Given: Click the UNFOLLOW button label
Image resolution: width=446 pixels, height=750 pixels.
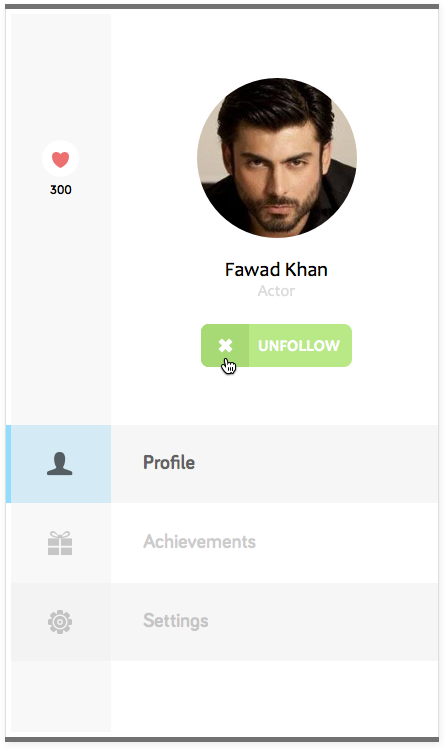Looking at the screenshot, I should pos(299,346).
